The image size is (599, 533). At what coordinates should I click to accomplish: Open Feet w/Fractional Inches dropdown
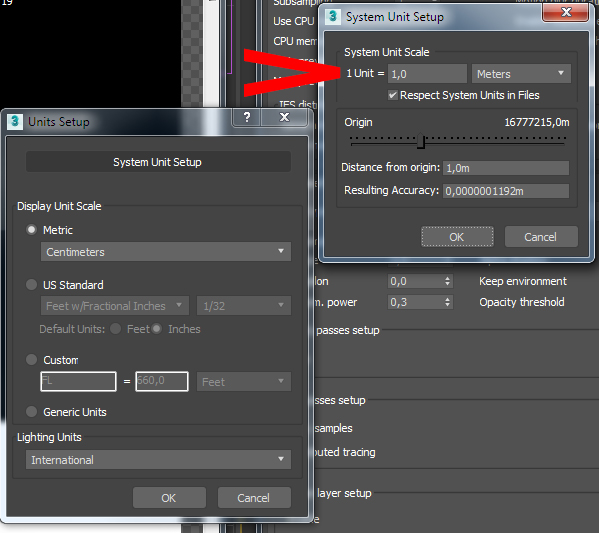[x=115, y=306]
